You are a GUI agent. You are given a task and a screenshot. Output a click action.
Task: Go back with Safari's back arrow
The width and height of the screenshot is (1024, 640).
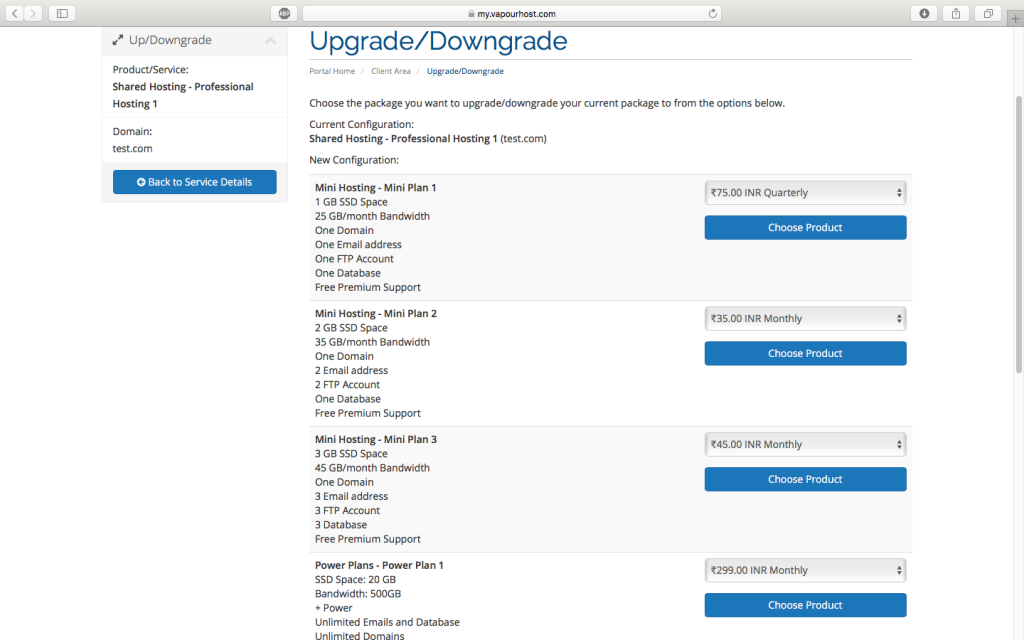pos(14,13)
